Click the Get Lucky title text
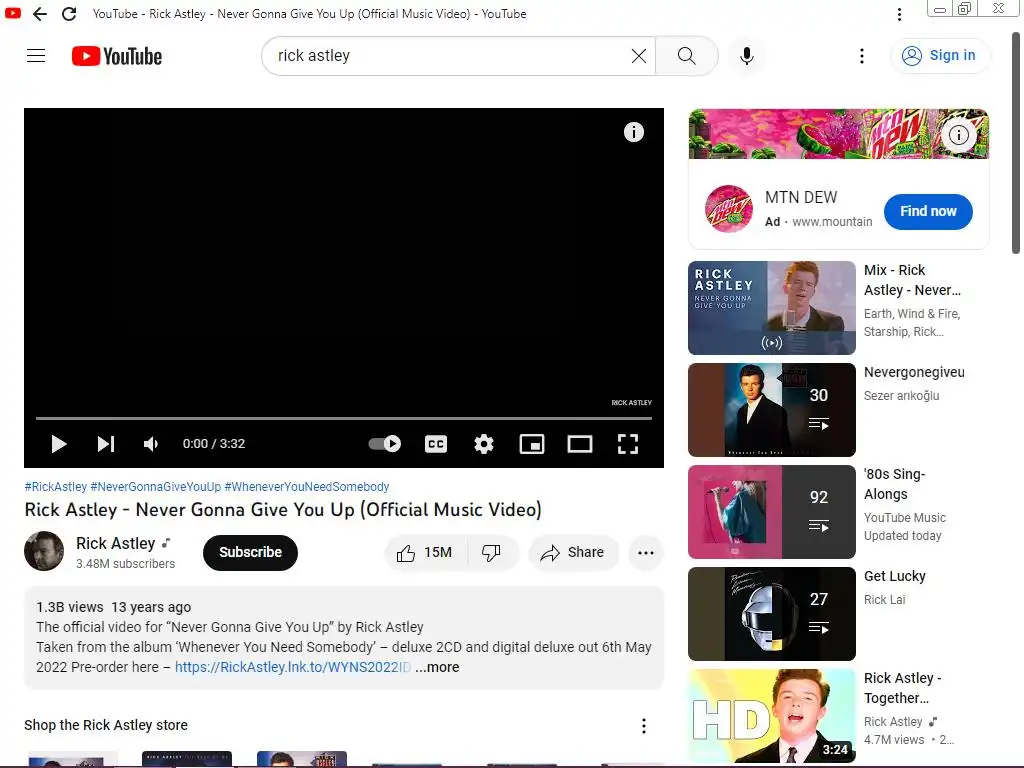Screen dimensions: 1024x768 point(895,576)
